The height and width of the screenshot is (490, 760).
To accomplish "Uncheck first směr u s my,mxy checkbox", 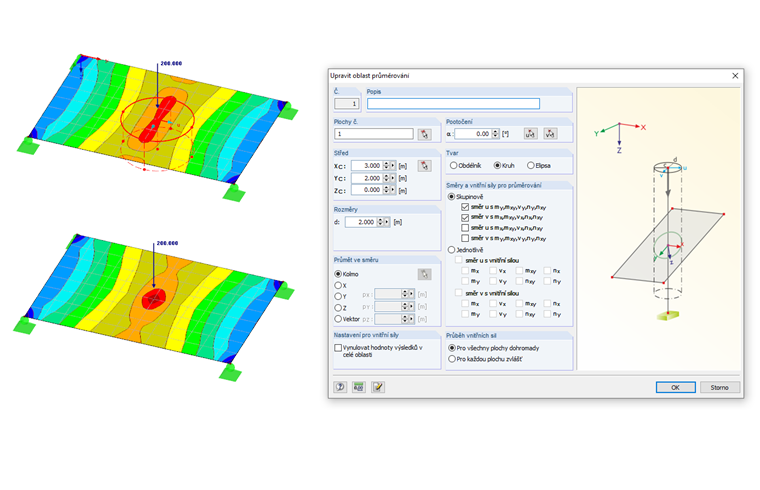I will [x=465, y=207].
